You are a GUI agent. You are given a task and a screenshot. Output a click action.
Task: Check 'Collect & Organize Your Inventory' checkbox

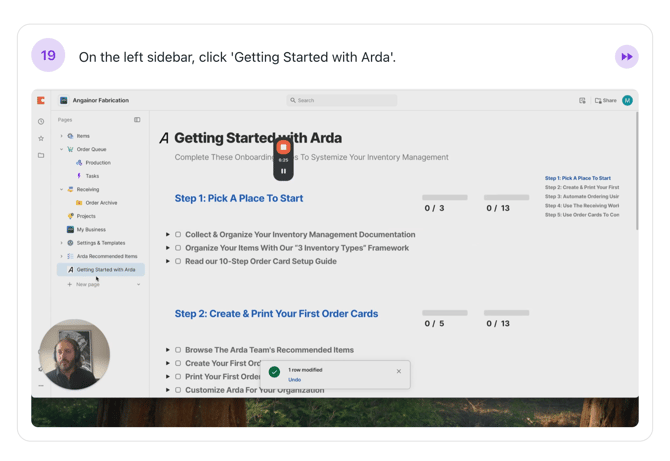(x=178, y=235)
